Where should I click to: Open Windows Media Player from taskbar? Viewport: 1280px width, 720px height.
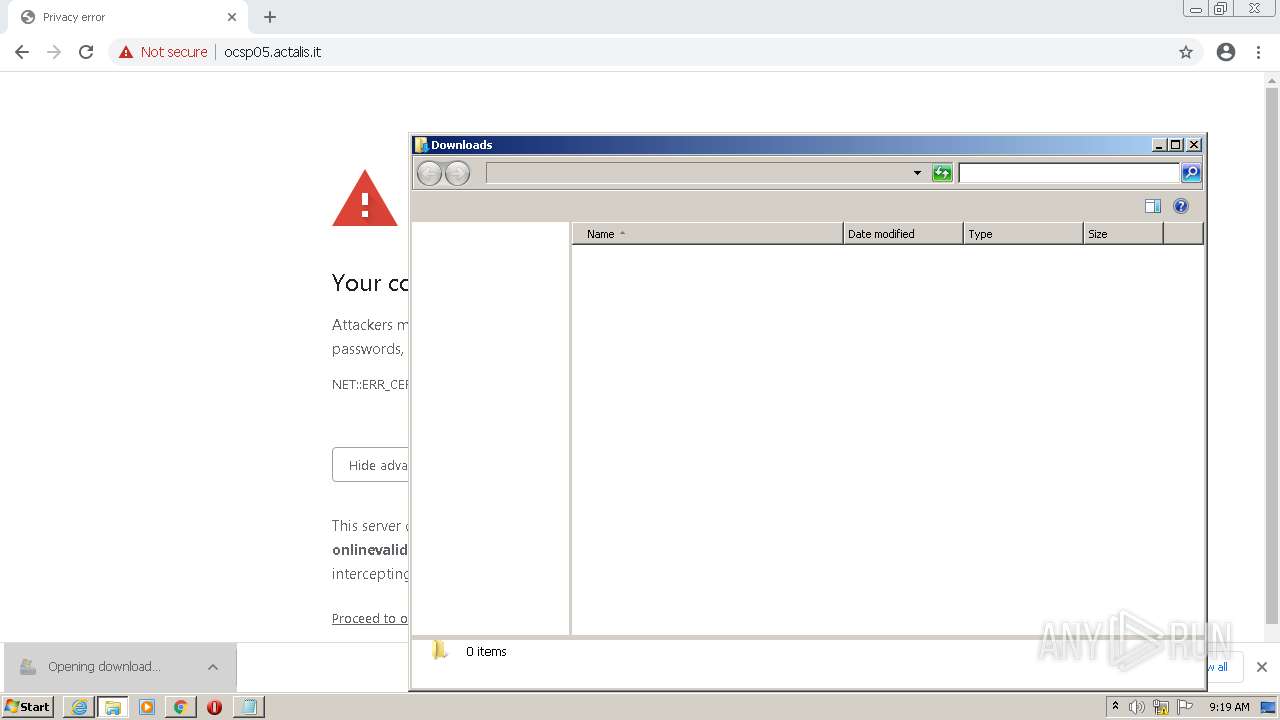coord(147,707)
